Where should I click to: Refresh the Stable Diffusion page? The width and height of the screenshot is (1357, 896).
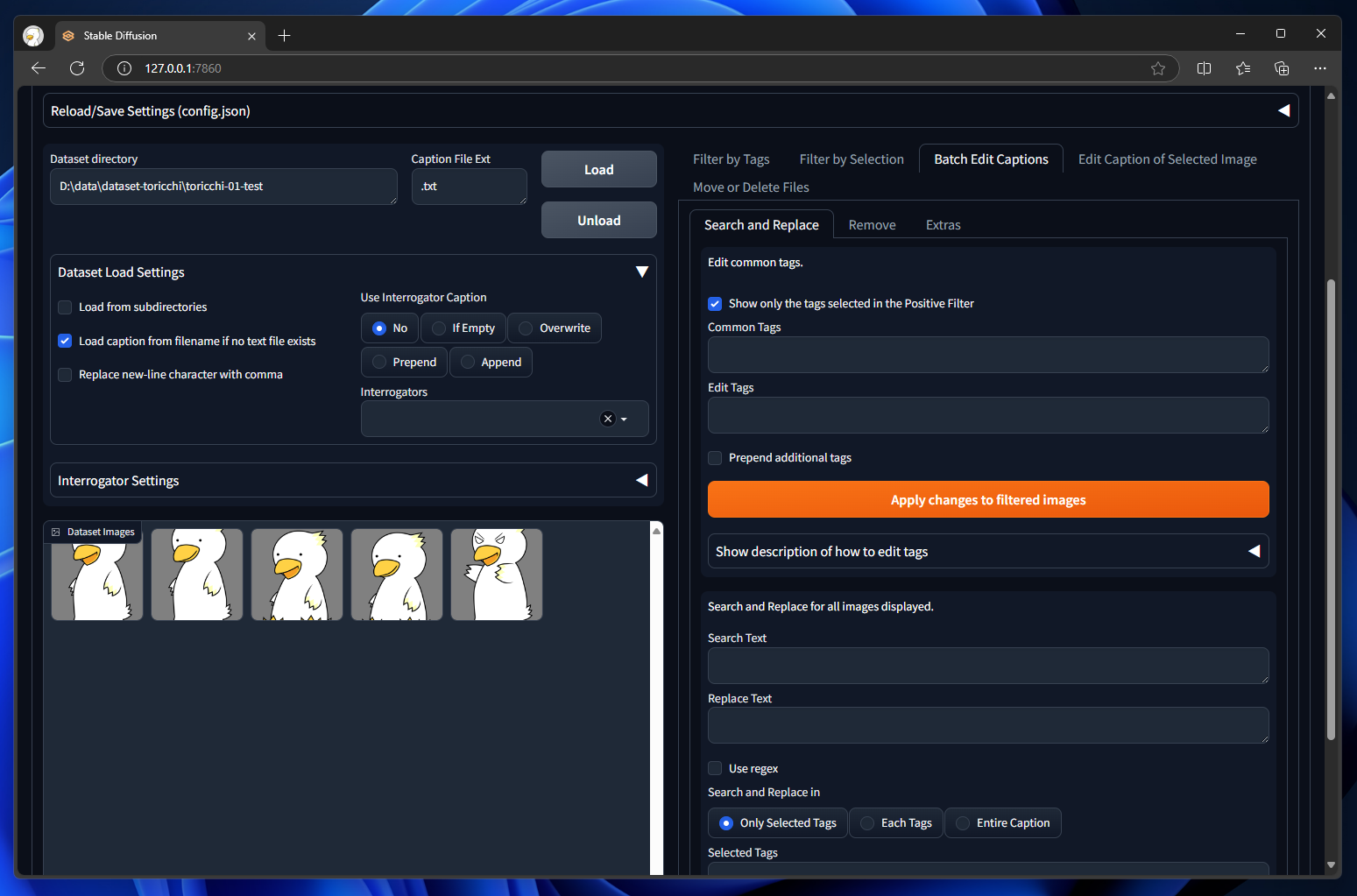pyautogui.click(x=77, y=68)
